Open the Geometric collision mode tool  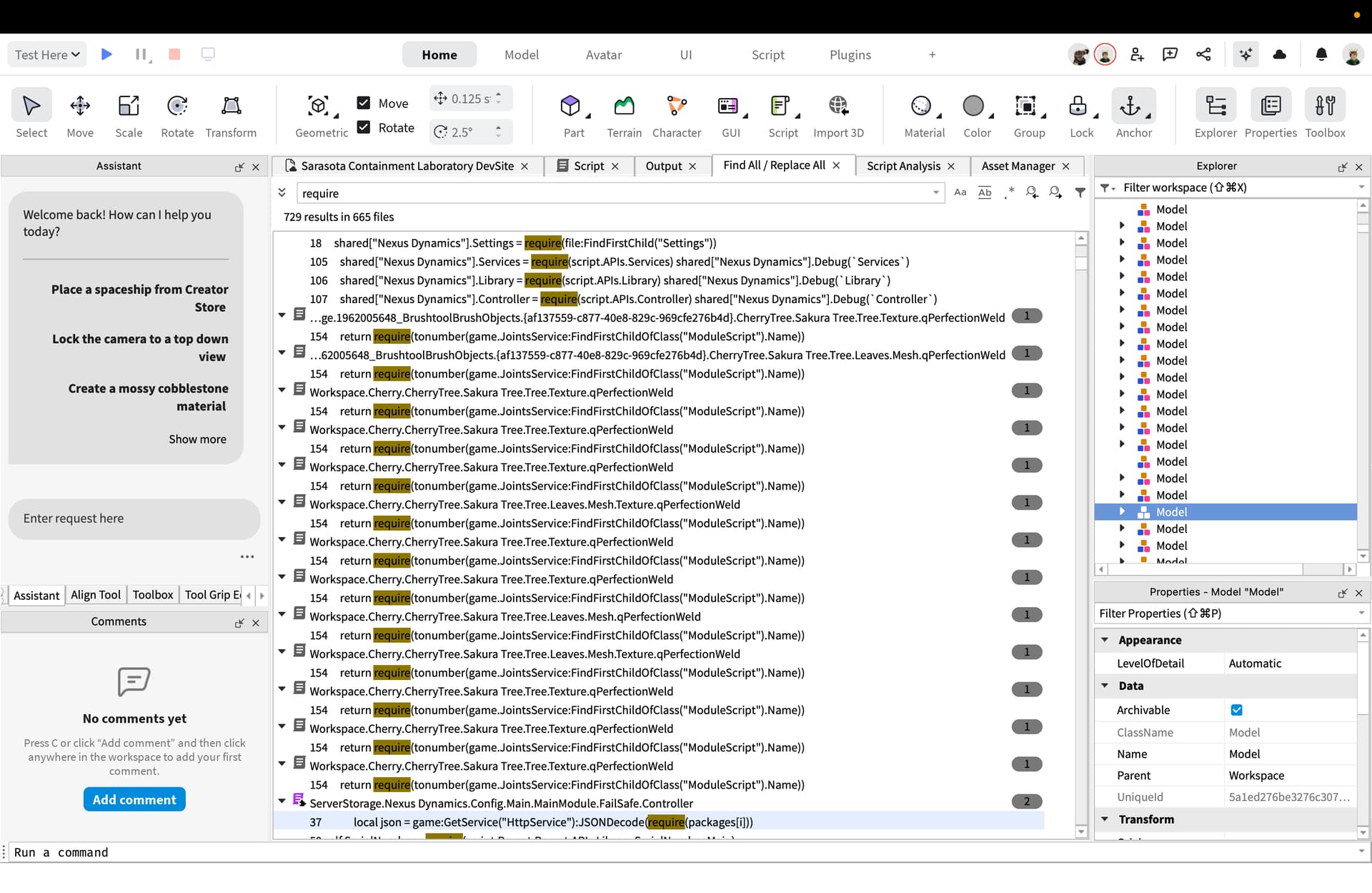coord(322,114)
